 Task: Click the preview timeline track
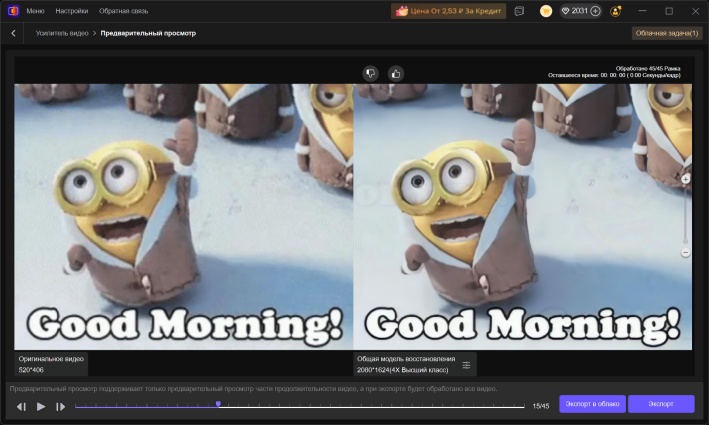[x=300, y=407]
